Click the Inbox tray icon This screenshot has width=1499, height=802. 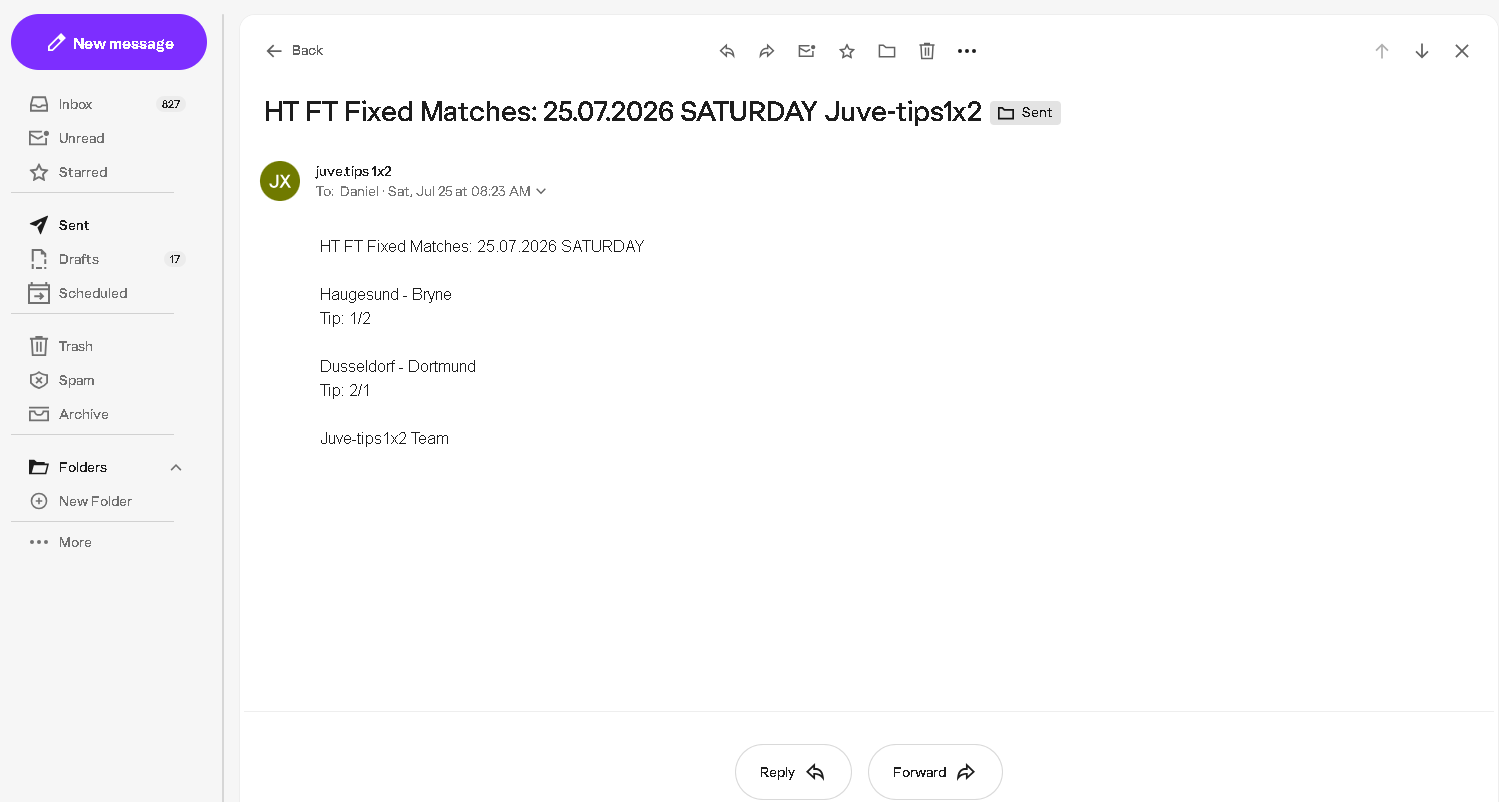click(39, 104)
